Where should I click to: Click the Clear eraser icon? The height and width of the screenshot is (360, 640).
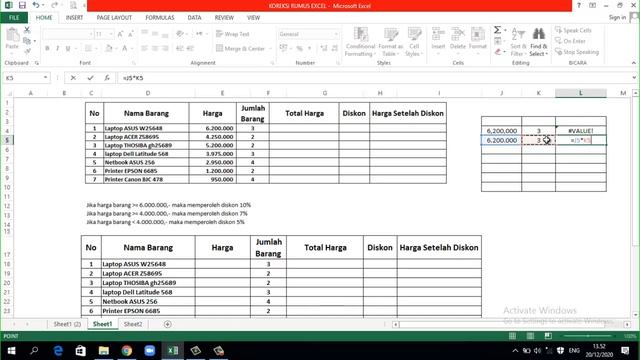[x=498, y=52]
